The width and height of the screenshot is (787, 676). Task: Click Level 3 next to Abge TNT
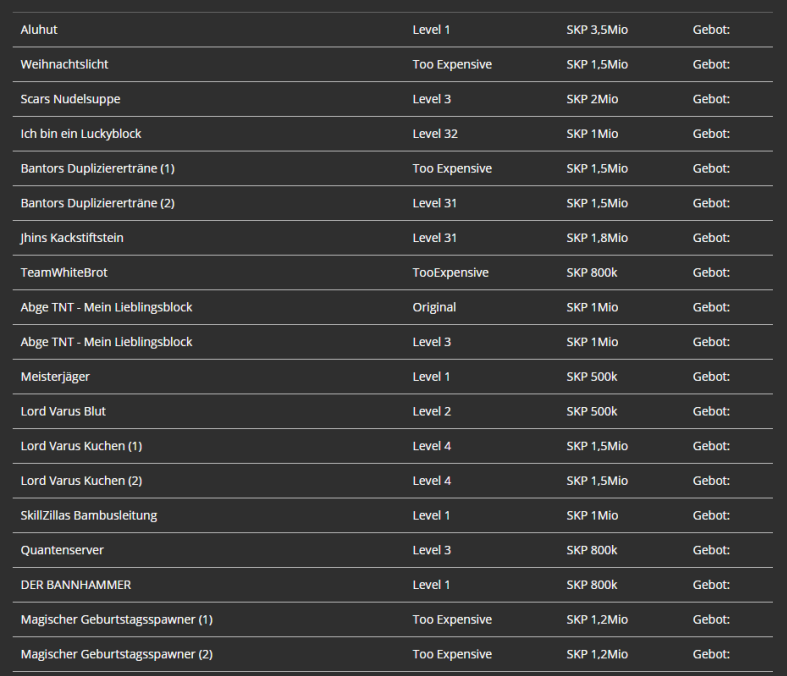[432, 342]
